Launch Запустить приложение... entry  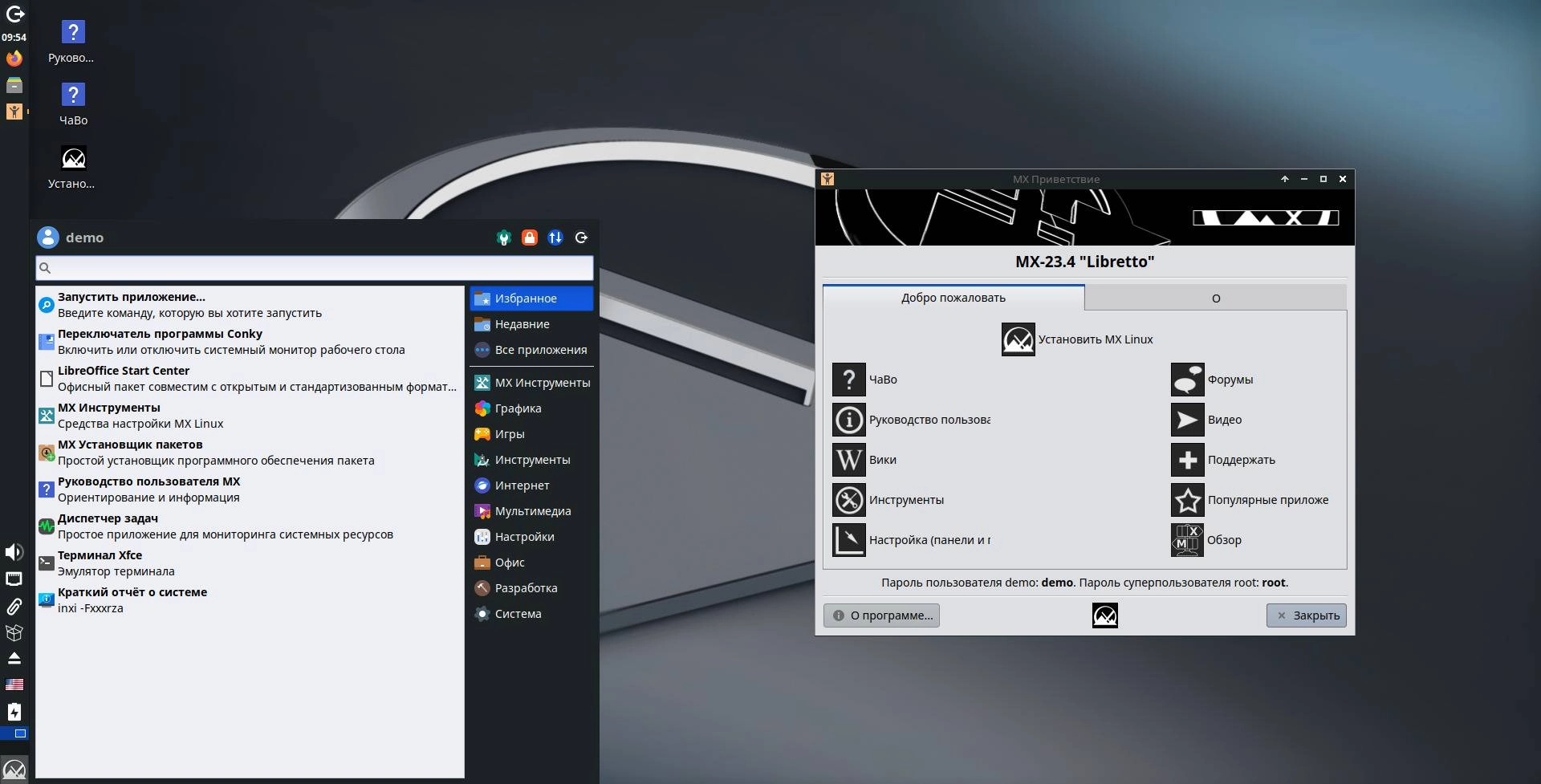tap(250, 305)
